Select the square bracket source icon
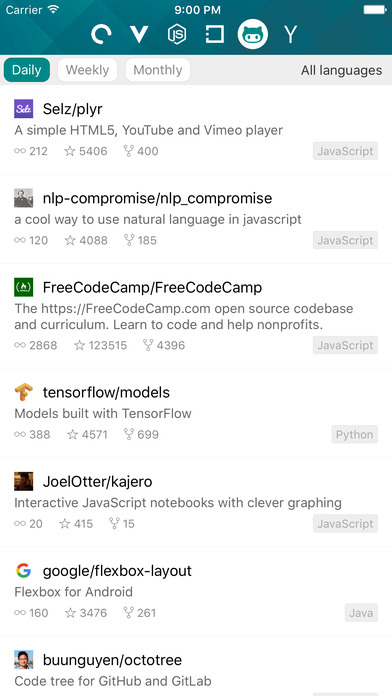Image resolution: width=392 pixels, height=696 pixels. 215,34
